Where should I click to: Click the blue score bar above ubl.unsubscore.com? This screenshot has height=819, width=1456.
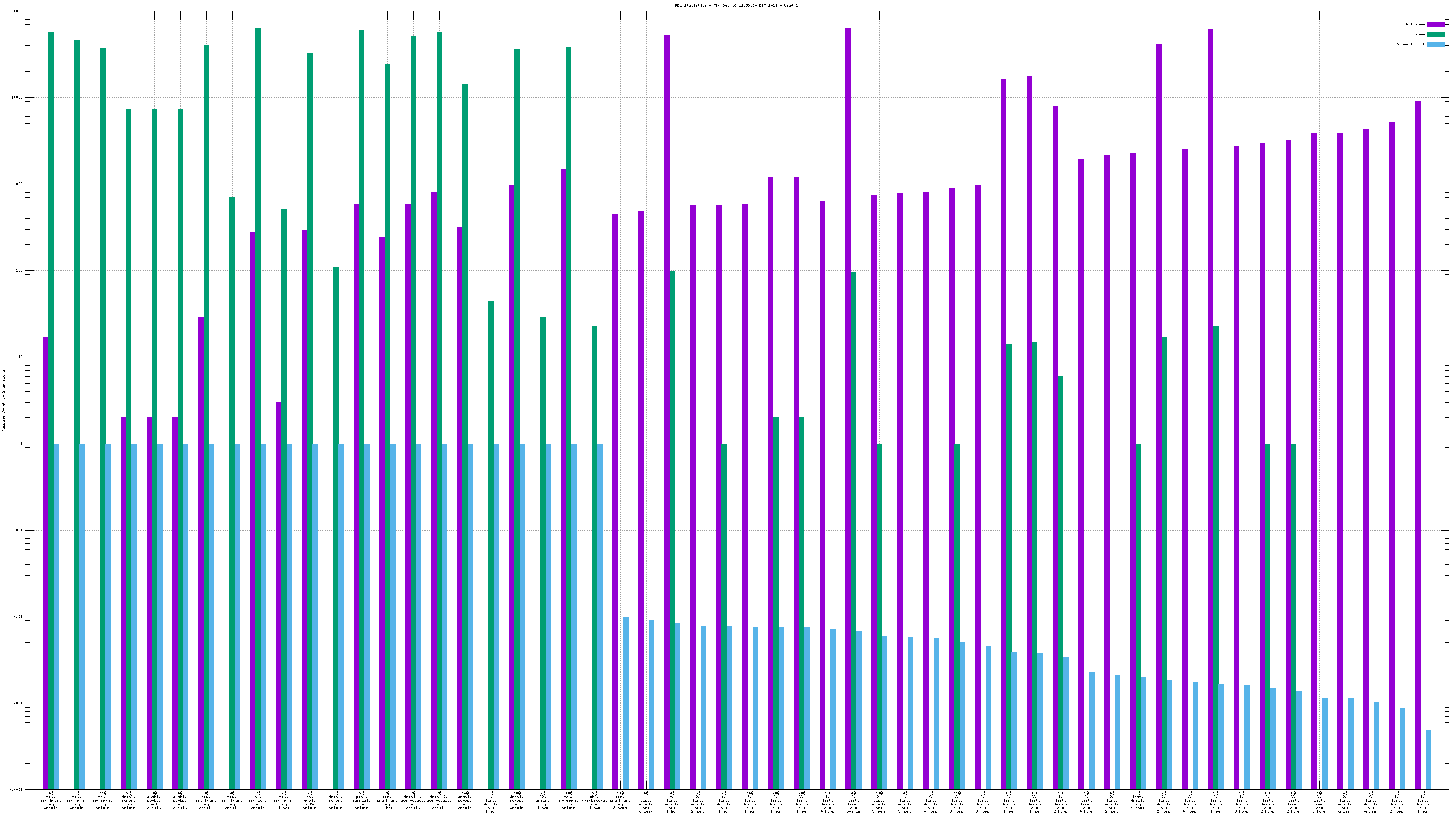600,616
